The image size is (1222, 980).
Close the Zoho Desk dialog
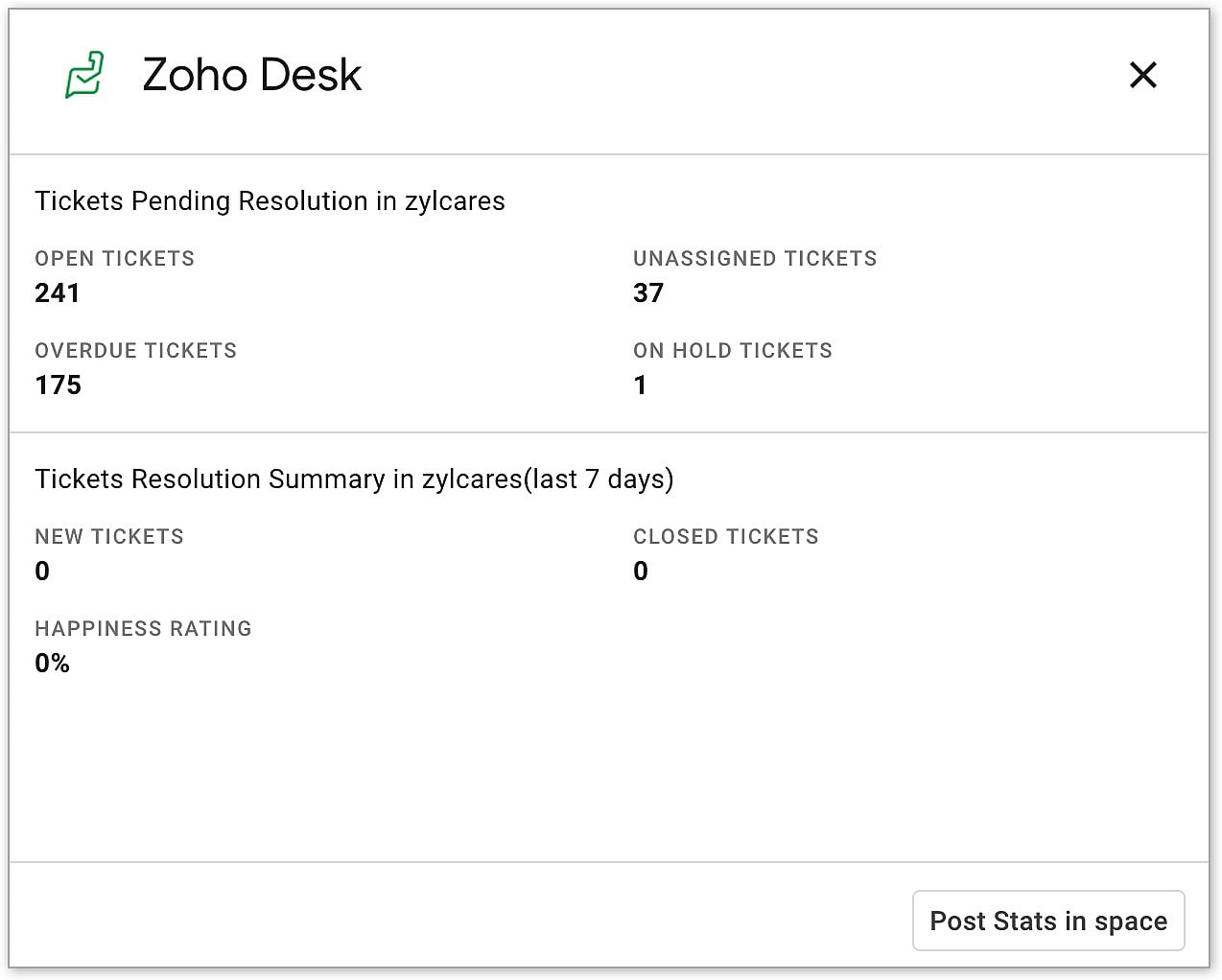tap(1142, 75)
